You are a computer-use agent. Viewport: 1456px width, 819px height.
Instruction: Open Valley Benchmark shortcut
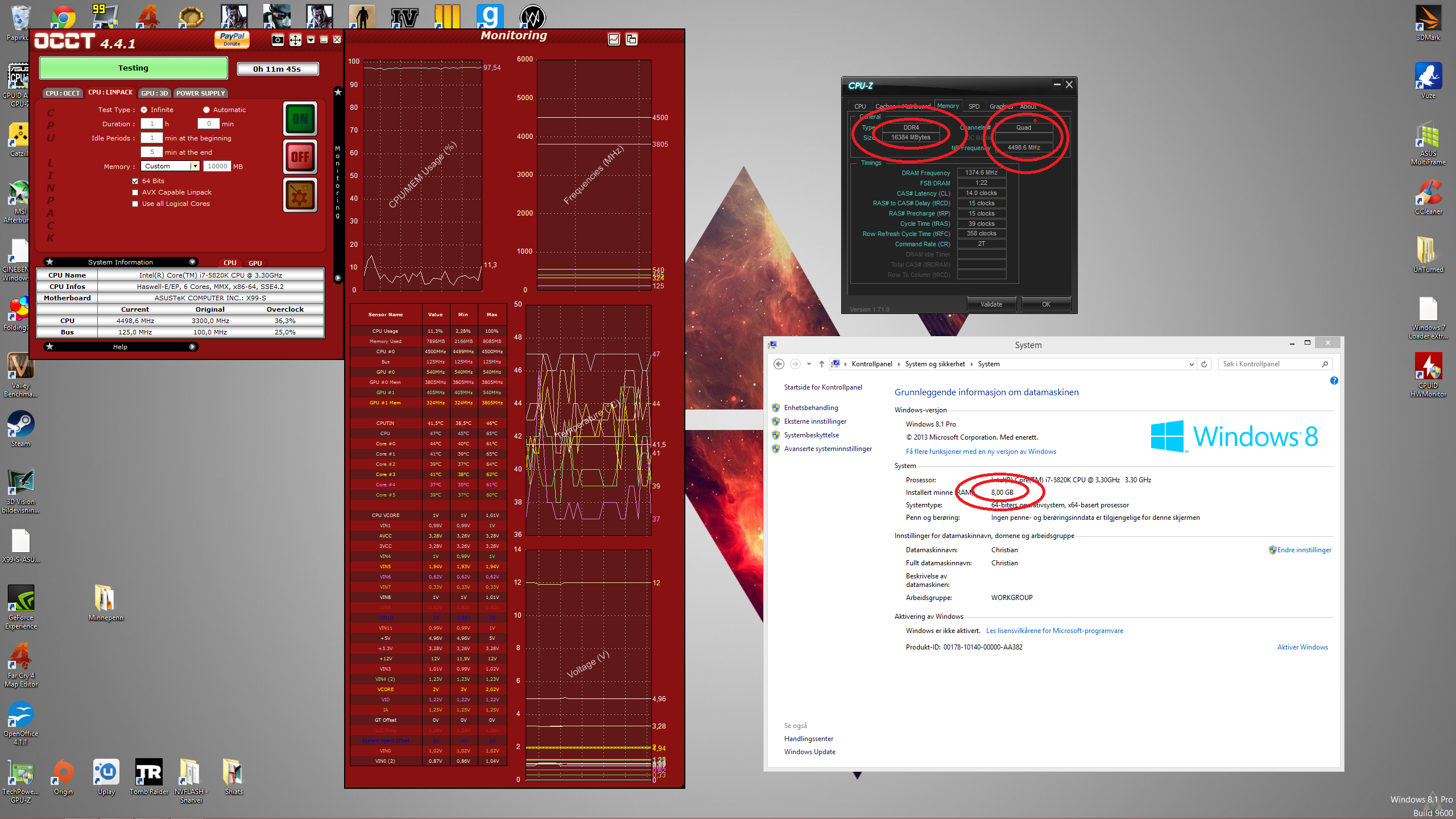pyautogui.click(x=20, y=375)
